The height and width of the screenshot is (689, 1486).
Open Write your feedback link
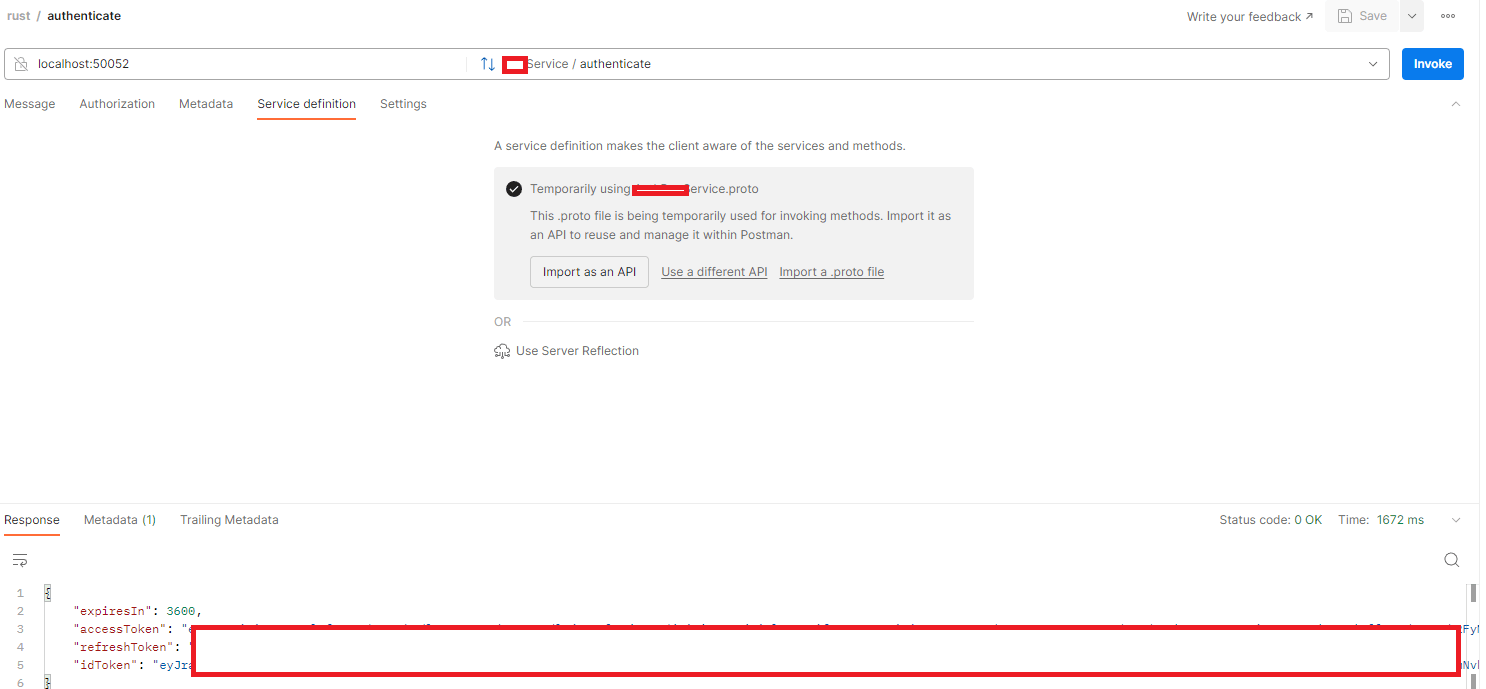[1250, 16]
